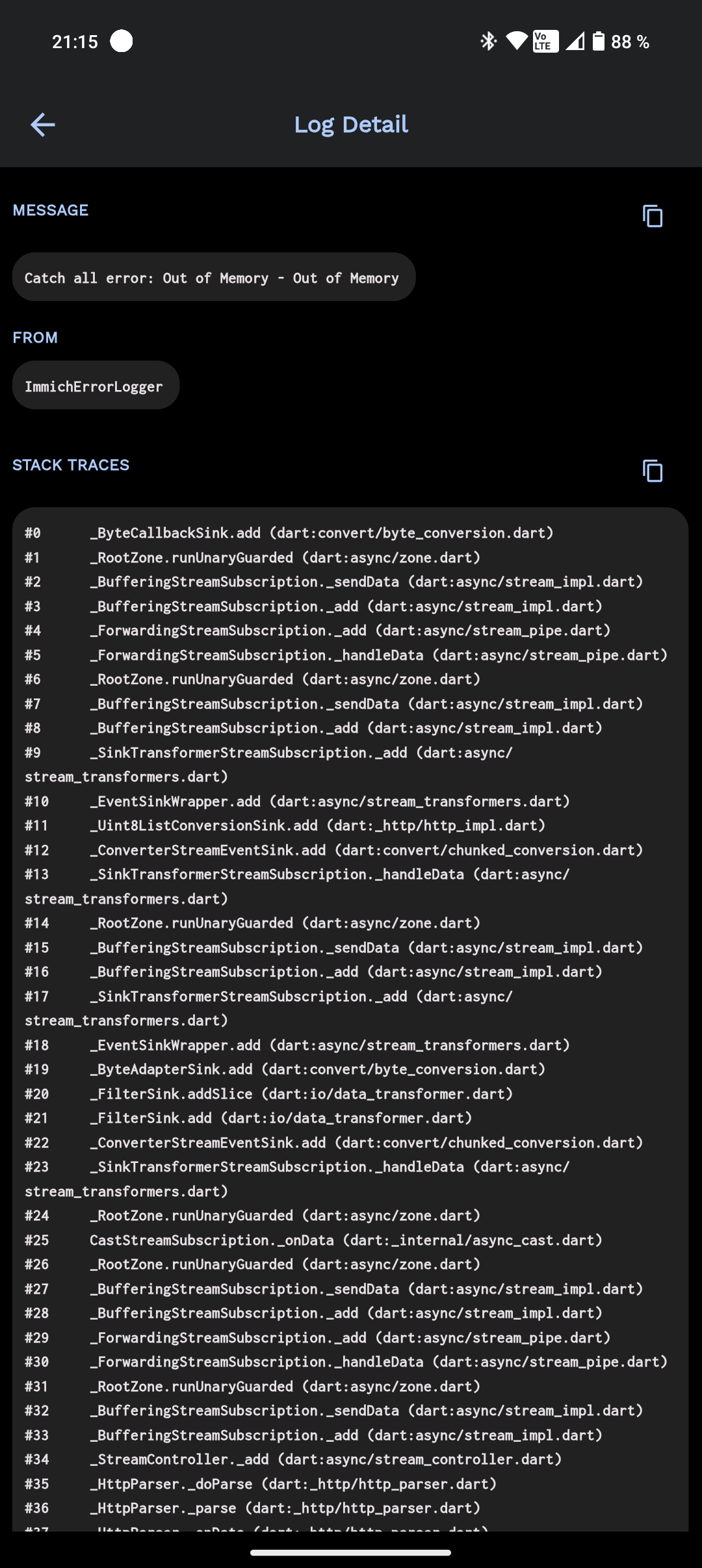702x1568 pixels.
Task: Select stack trace line #35 _HttpParser._doParse
Action: 260,1484
